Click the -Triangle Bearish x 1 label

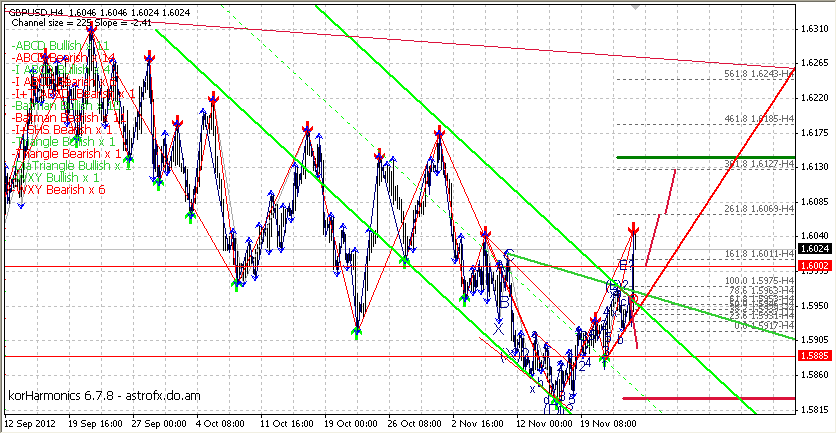coord(66,154)
